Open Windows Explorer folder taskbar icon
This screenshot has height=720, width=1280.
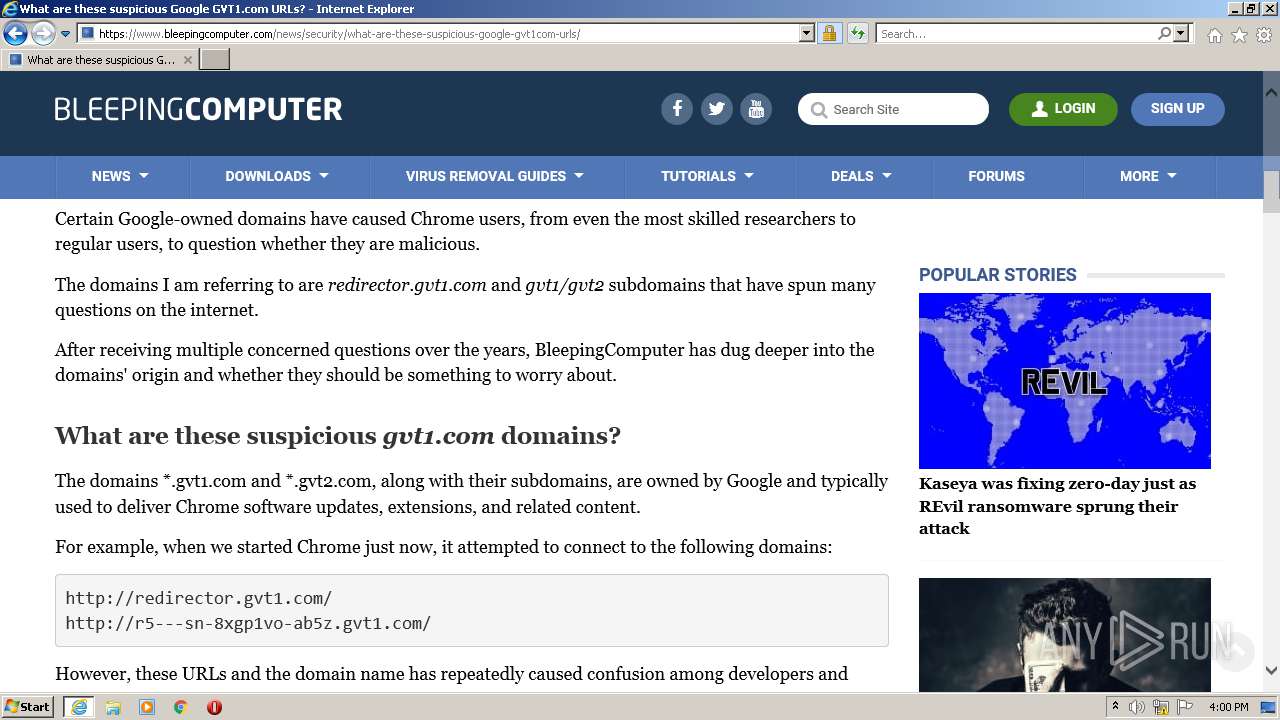click(113, 707)
